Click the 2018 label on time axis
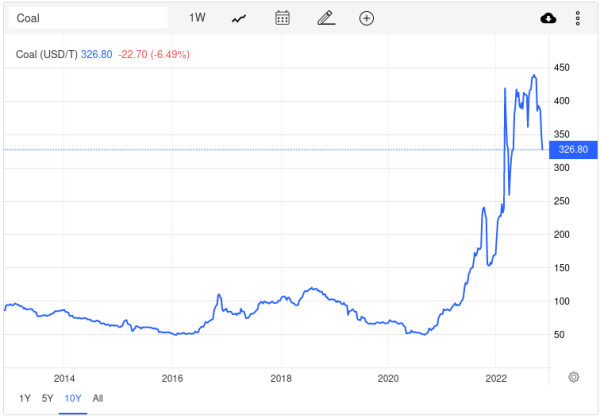This screenshot has width=600, height=416. click(x=281, y=378)
